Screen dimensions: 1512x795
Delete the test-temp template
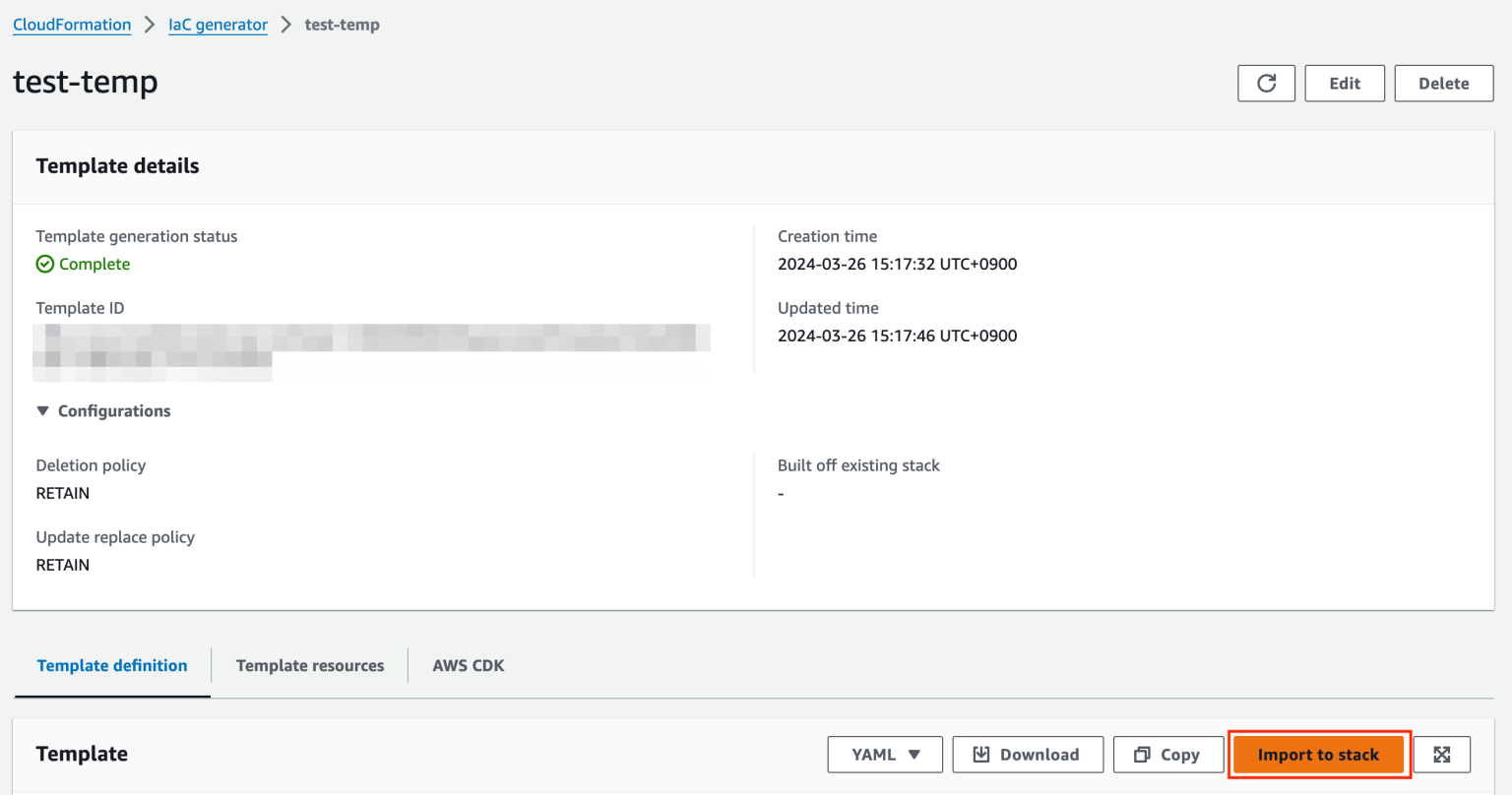[x=1443, y=83]
